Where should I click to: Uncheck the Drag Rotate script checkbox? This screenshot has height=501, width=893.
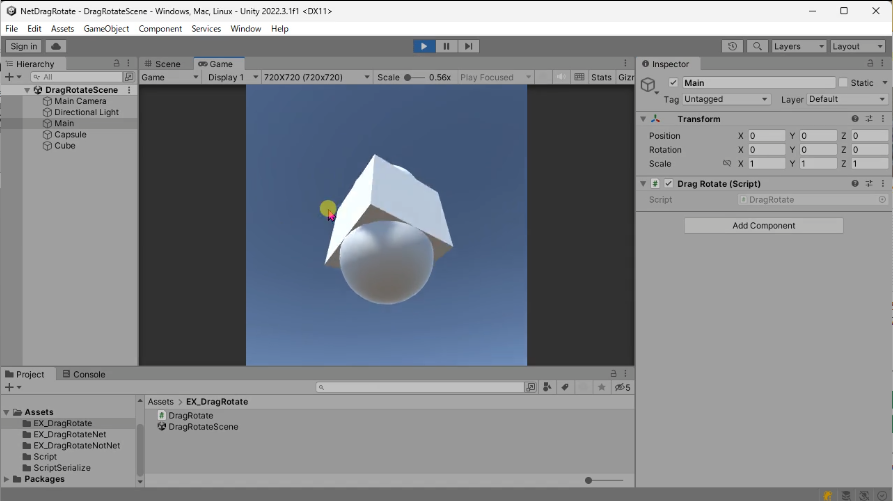(668, 184)
